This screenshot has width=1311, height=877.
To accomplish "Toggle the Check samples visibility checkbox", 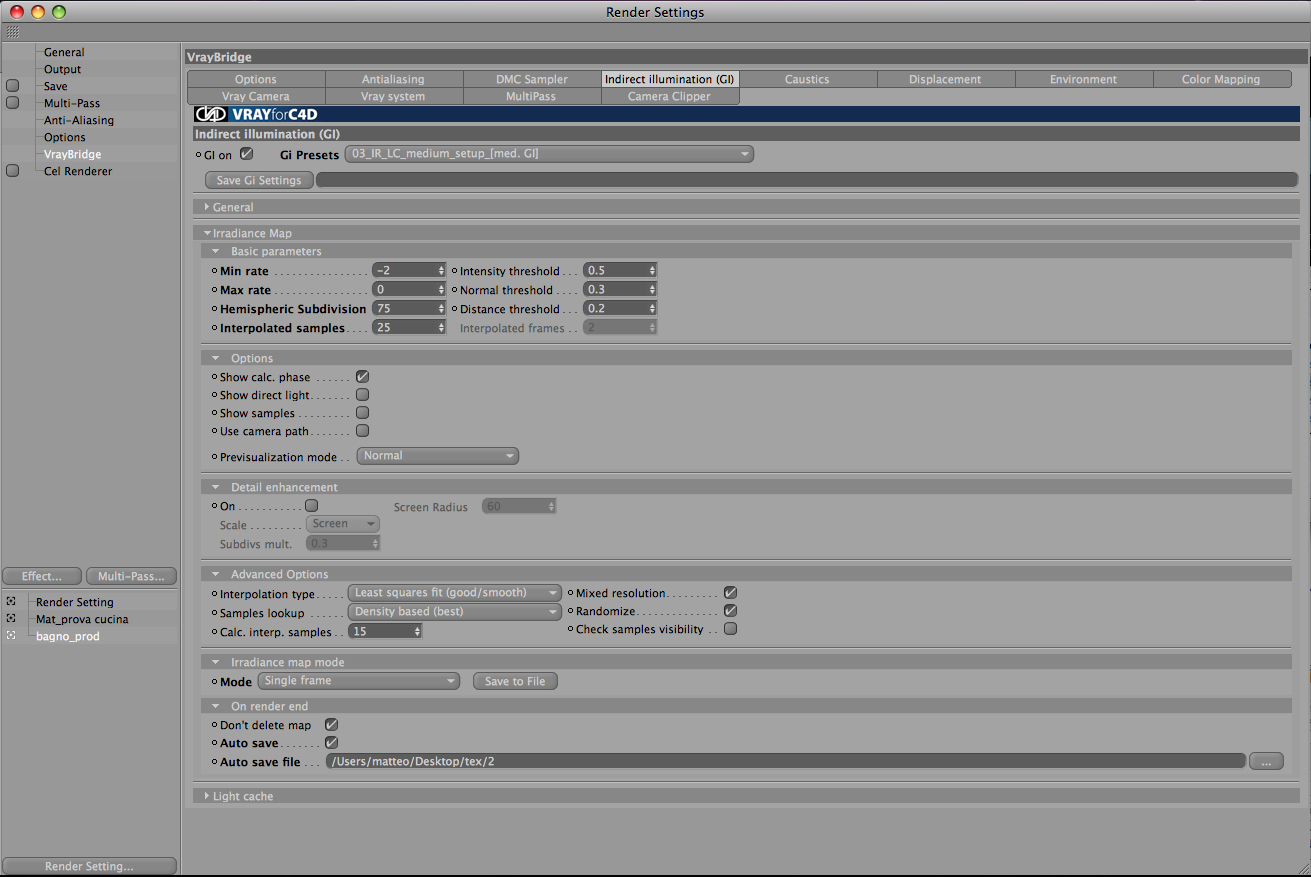I will click(731, 629).
